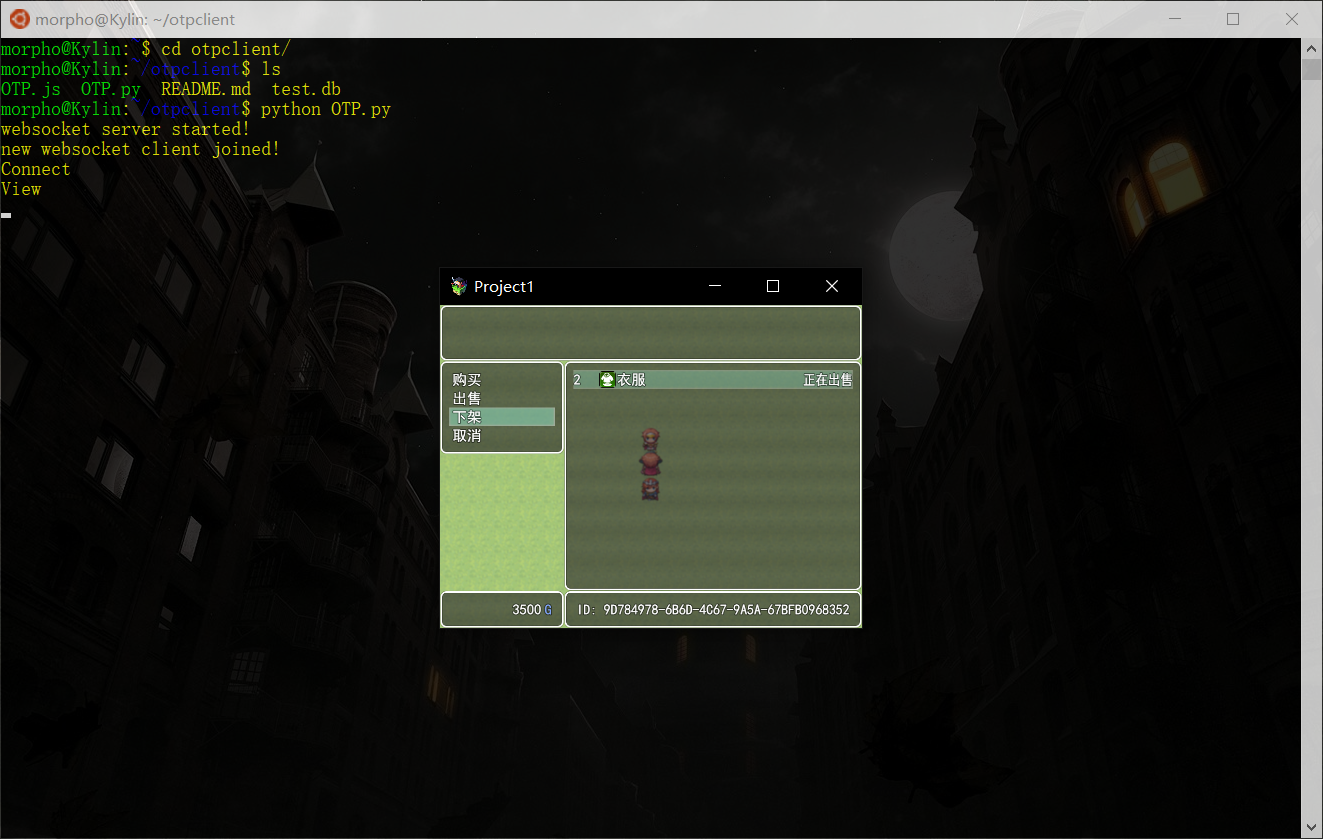Click README.md in the ls output
1323x839 pixels.
(x=206, y=89)
